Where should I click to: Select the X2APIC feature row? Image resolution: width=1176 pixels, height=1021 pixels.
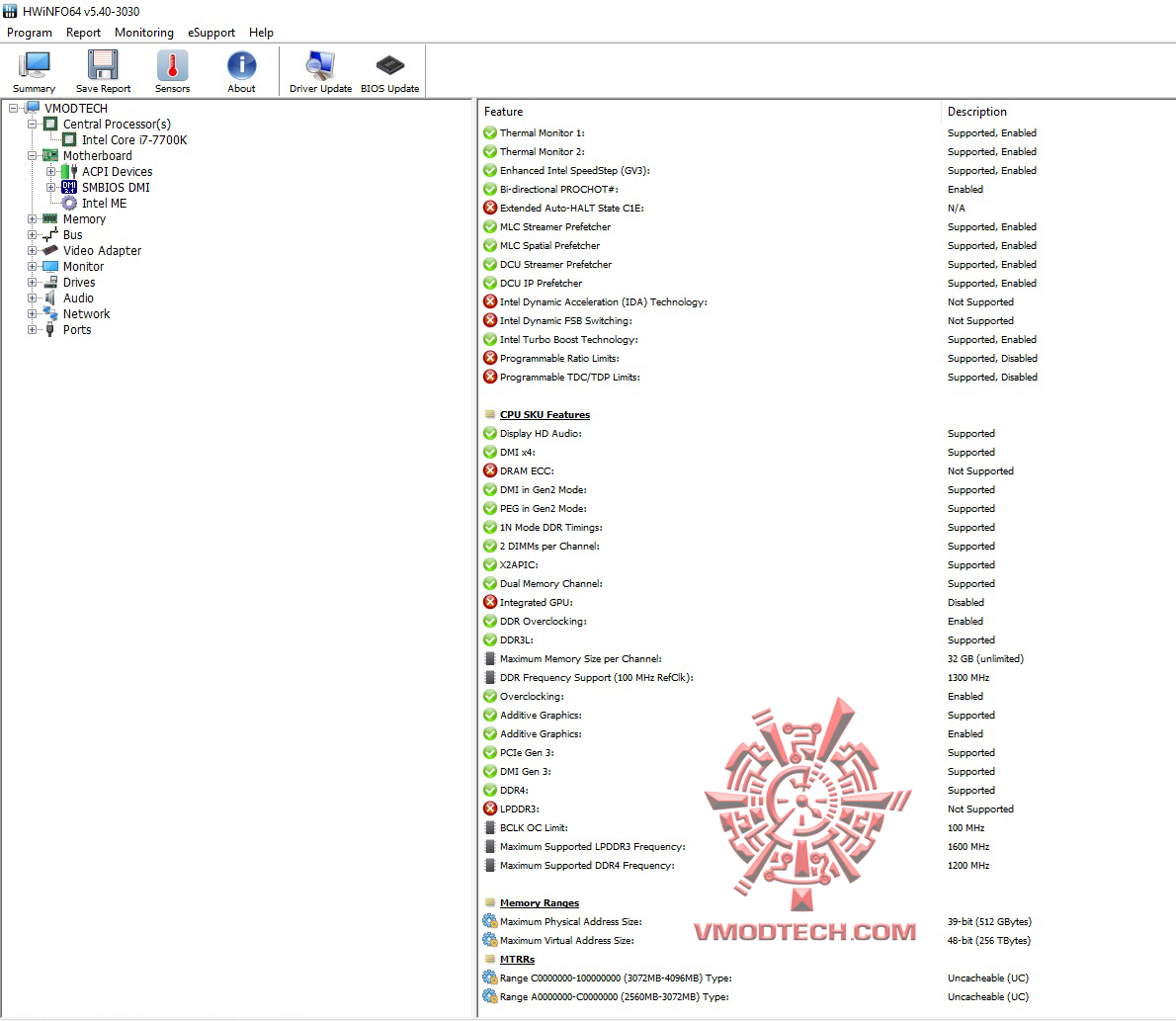click(x=825, y=564)
